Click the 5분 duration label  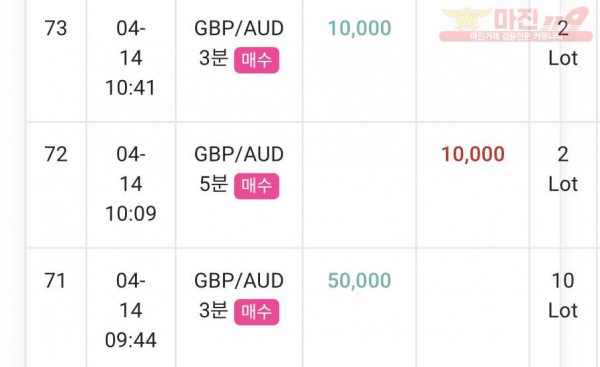pos(213,184)
